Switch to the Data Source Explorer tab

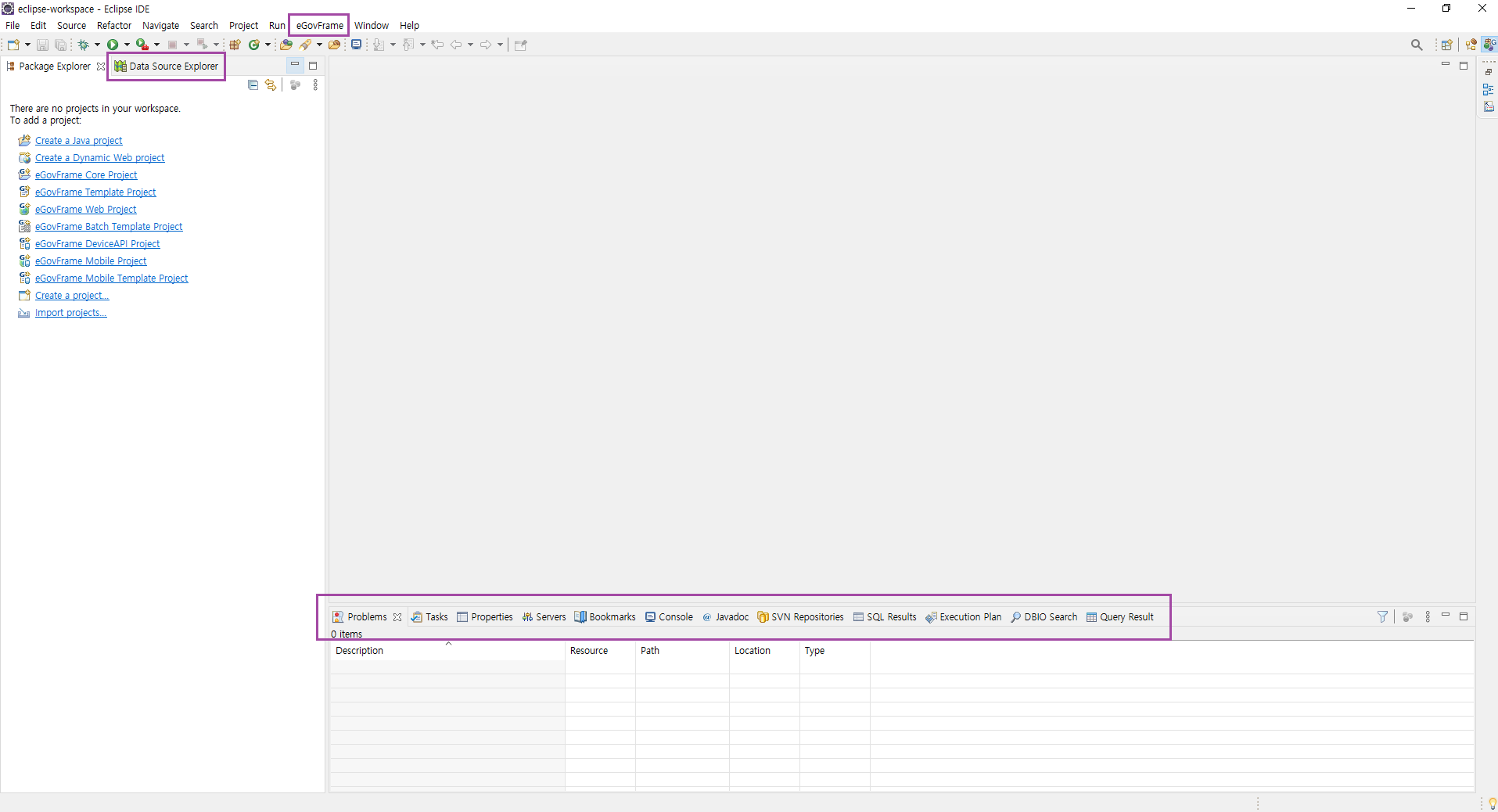(x=166, y=66)
